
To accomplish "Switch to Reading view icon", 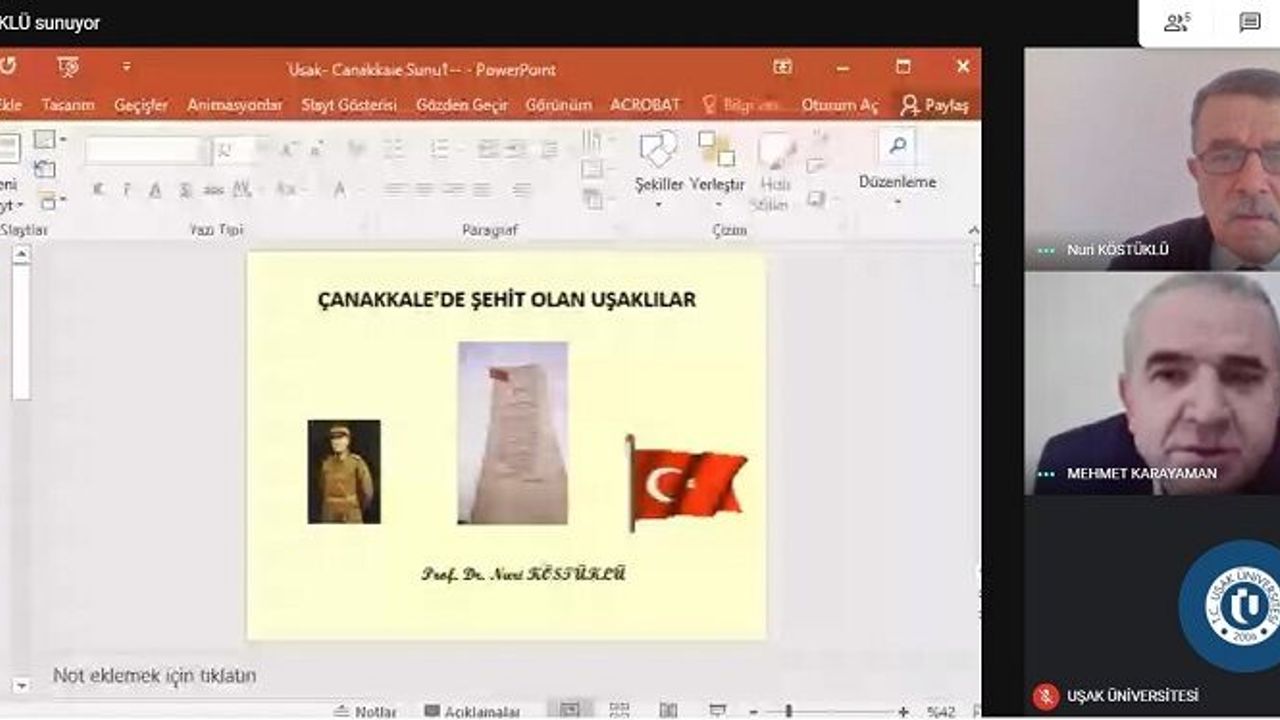I will pyautogui.click(x=667, y=710).
